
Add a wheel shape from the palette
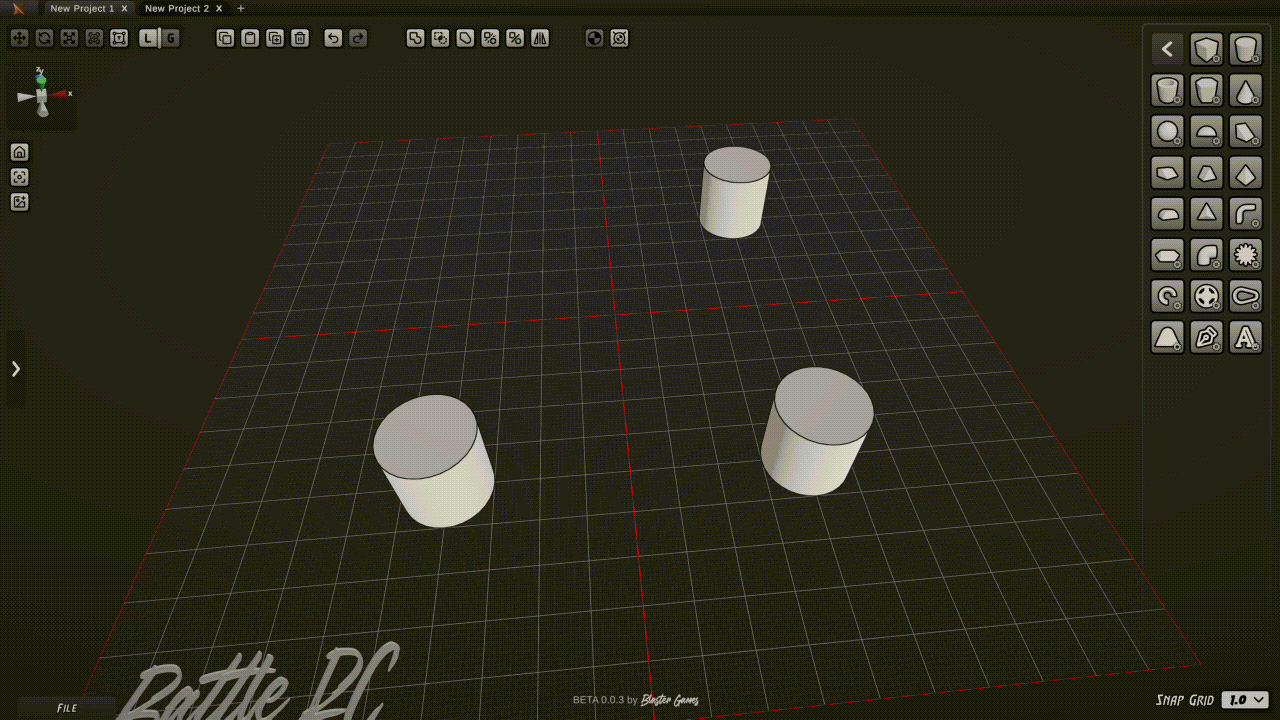point(1207,296)
